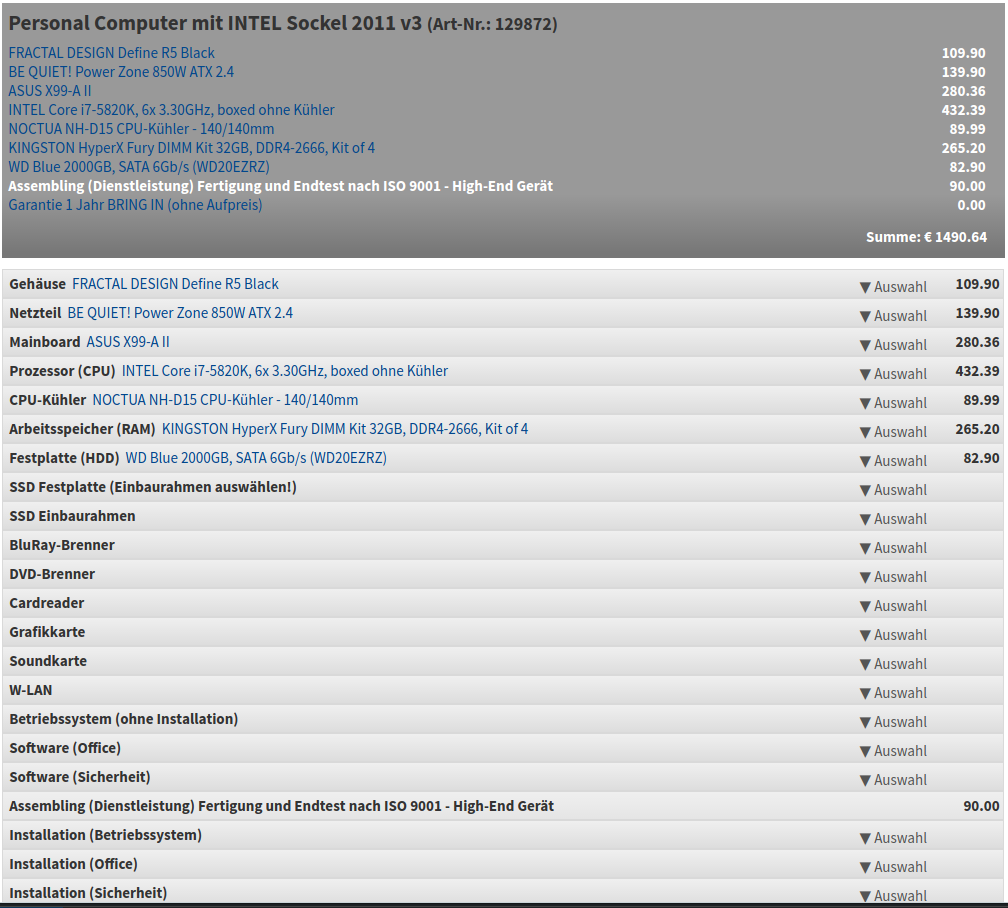Image resolution: width=1008 pixels, height=908 pixels.
Task: Open Auswahl for SSD Einbaurahmen row
Action: coord(894,518)
